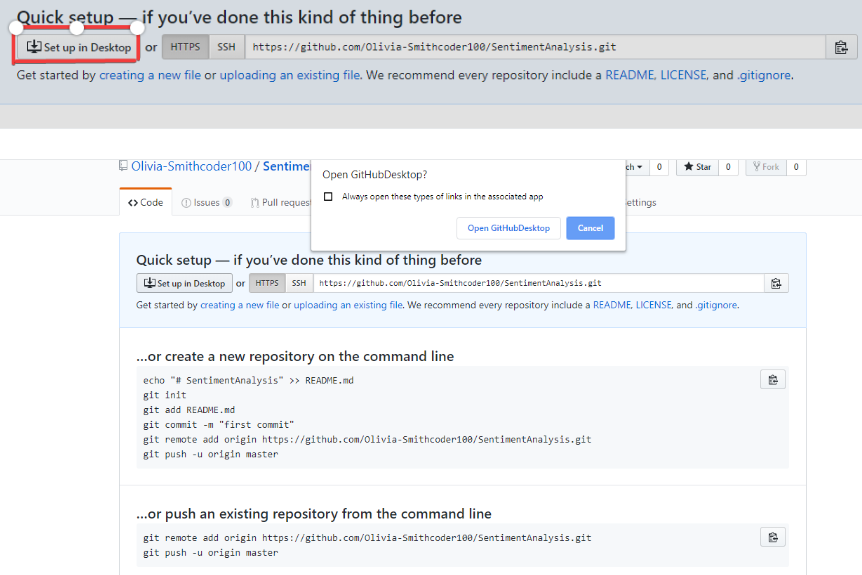
Task: Click Open GitHubDesktop in the dialog
Action: [509, 228]
